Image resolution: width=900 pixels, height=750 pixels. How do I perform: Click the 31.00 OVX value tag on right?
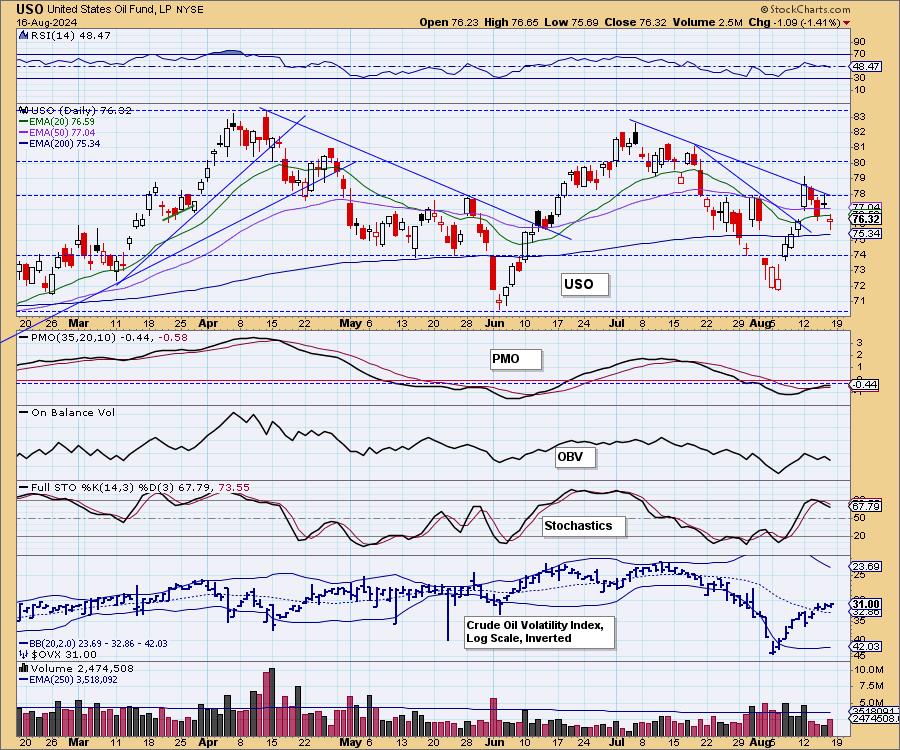pos(866,604)
